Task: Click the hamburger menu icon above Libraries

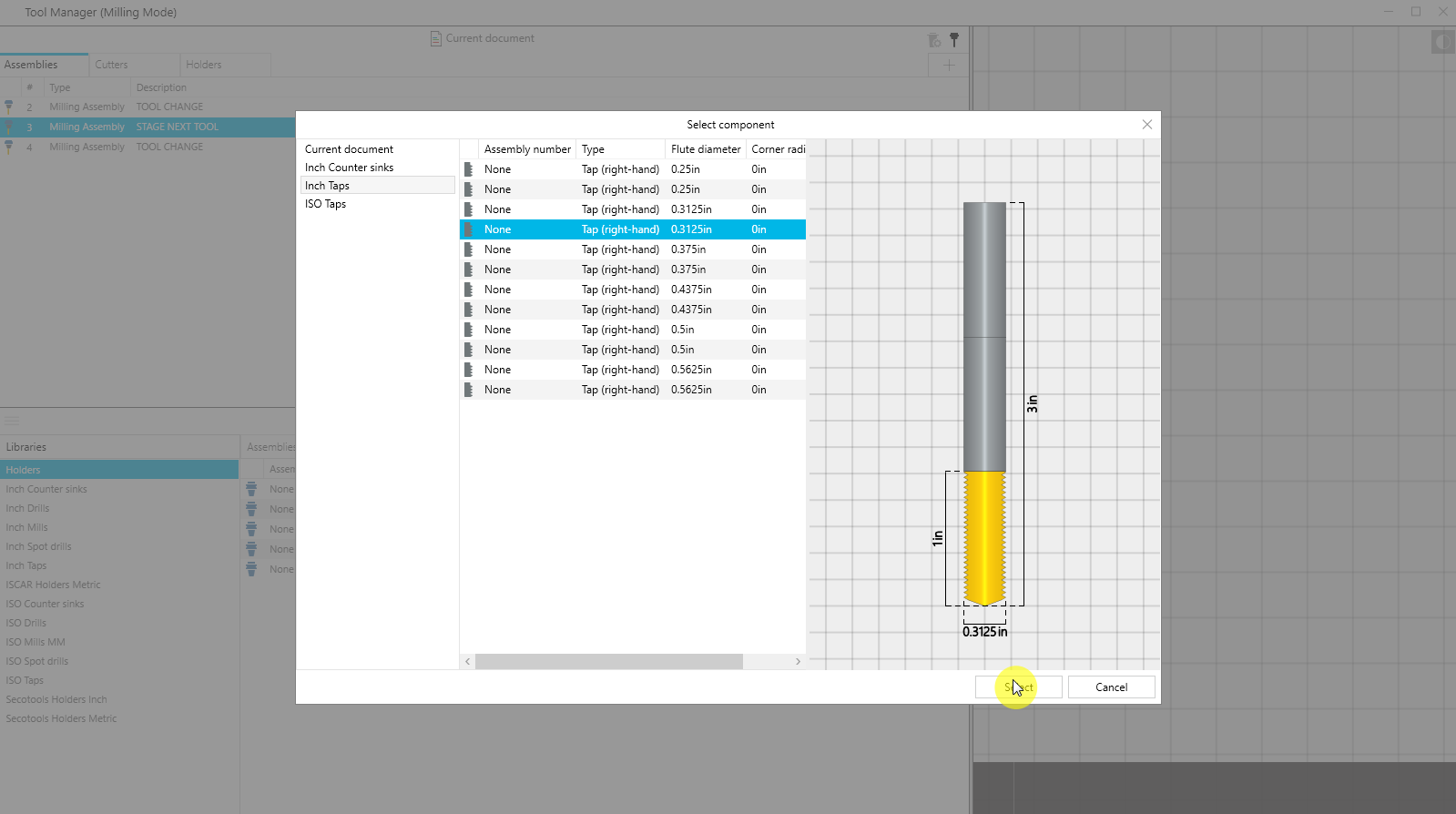Action: tap(12, 421)
